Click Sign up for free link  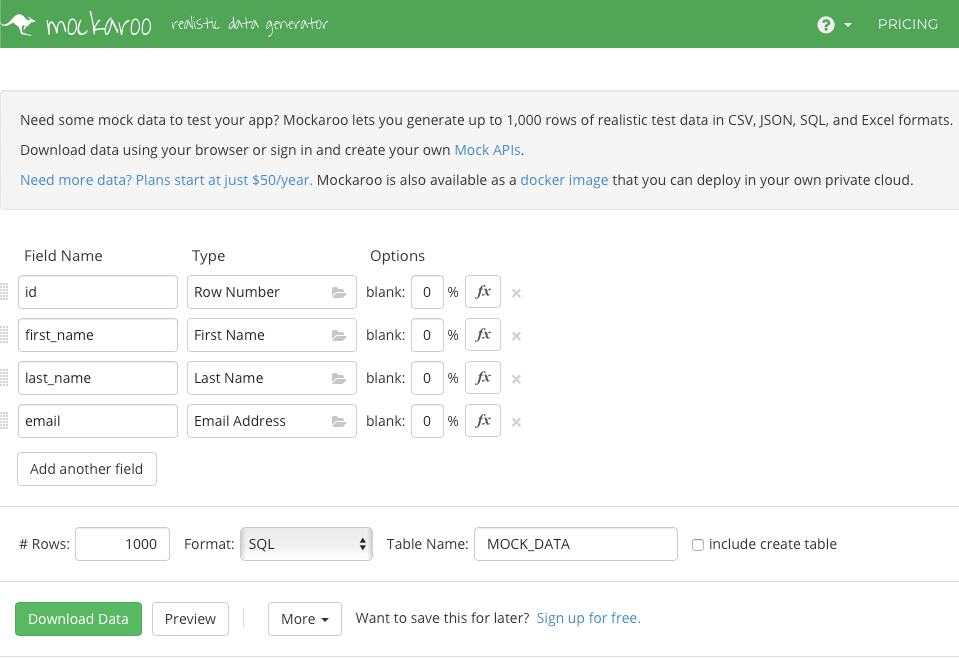588,618
